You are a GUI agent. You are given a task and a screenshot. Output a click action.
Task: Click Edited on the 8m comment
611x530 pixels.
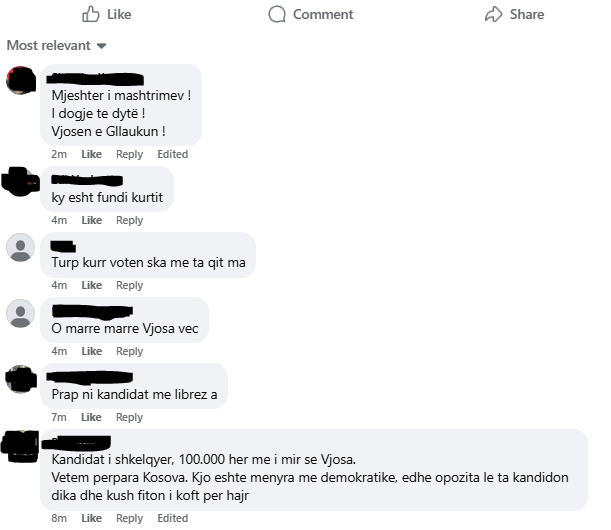(173, 518)
